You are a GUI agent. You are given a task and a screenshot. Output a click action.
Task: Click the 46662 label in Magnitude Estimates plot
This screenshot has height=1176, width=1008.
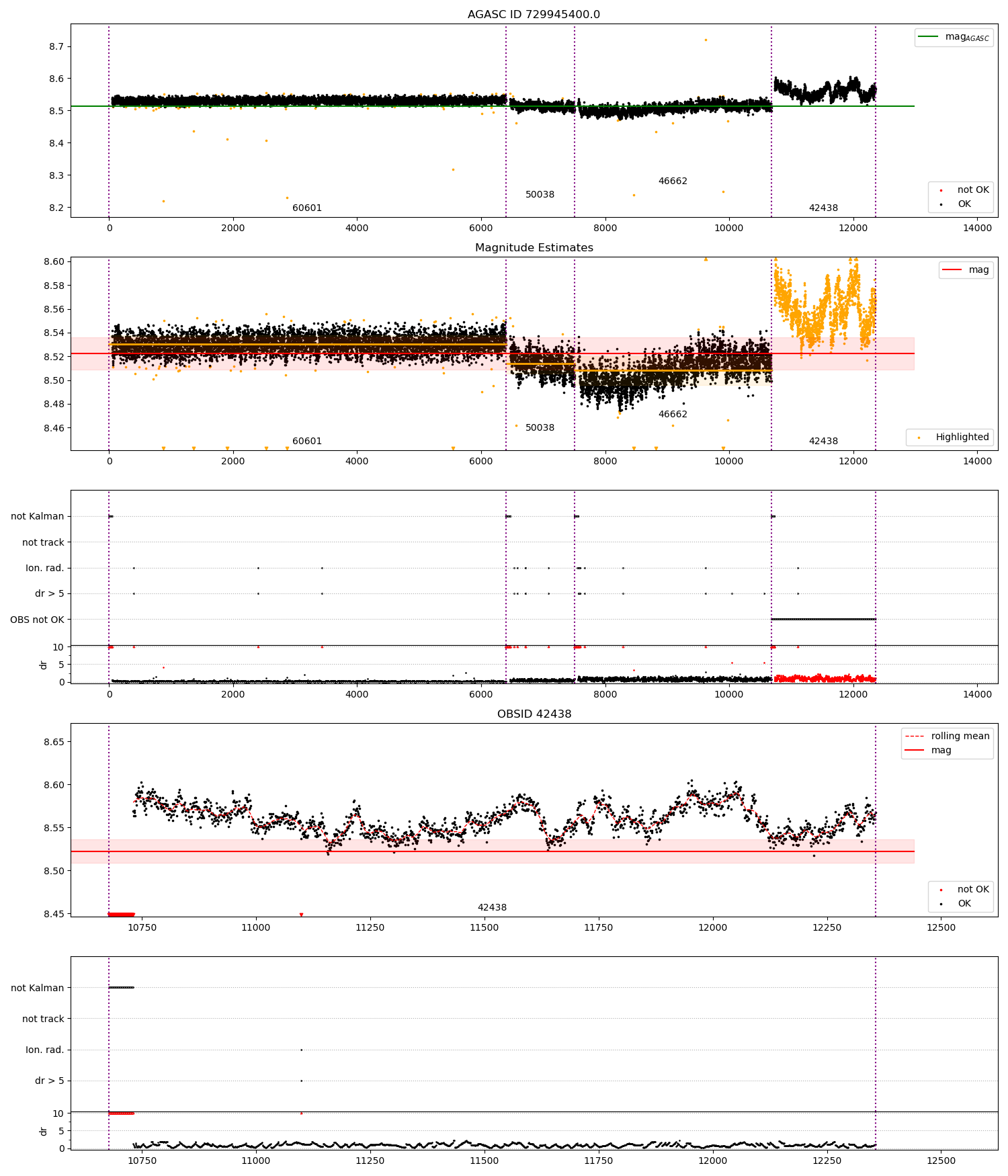(x=673, y=414)
